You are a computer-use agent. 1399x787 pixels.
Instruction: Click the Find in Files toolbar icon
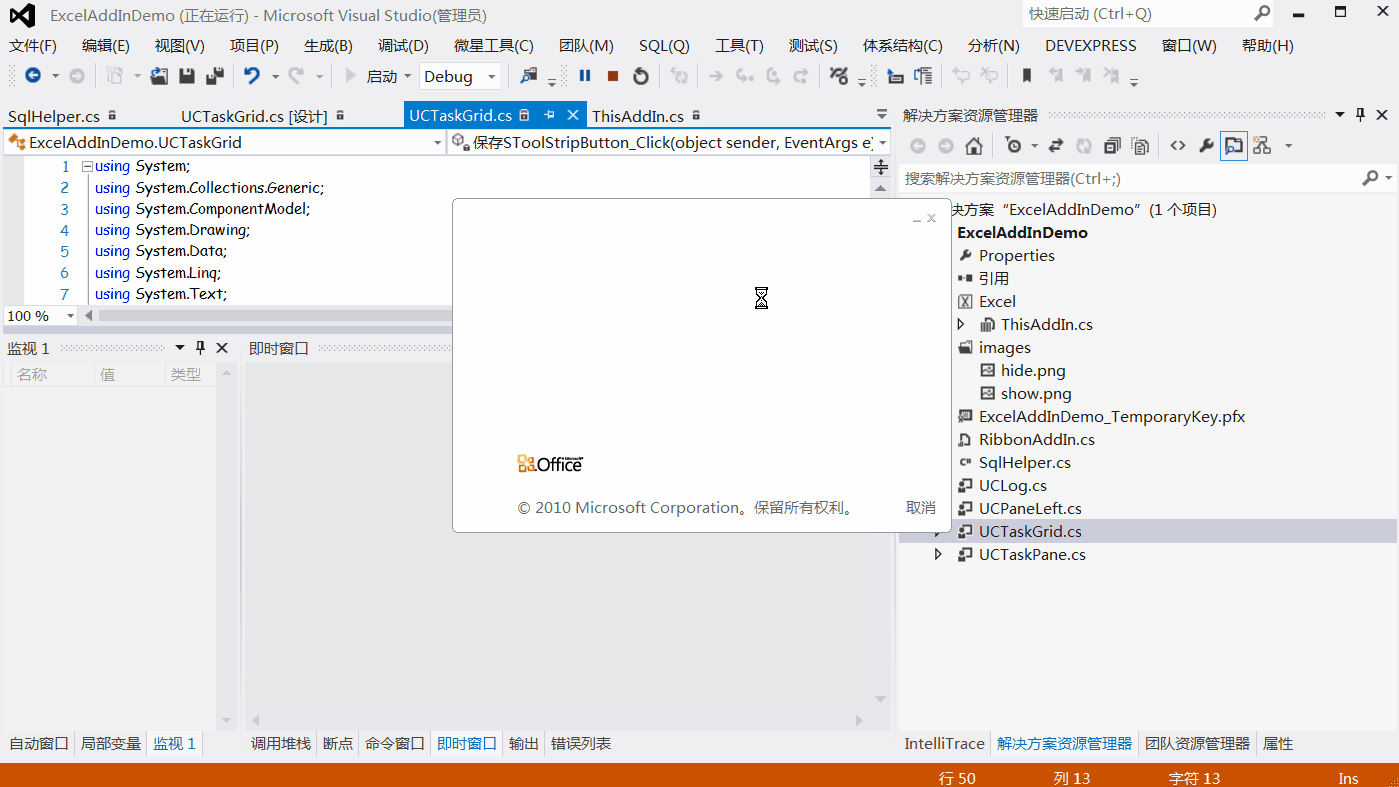(529, 76)
